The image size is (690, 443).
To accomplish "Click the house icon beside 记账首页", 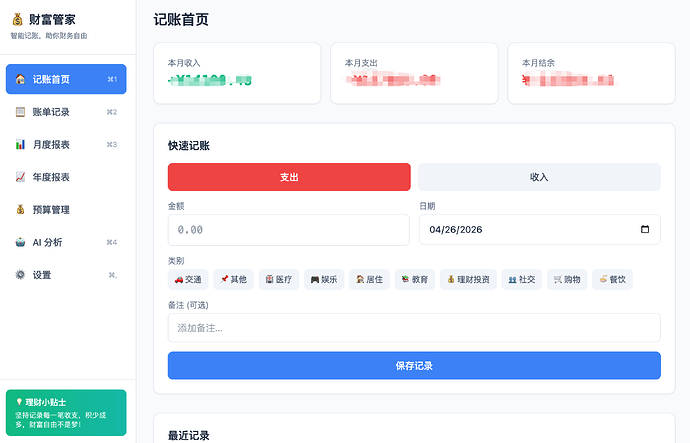I will click(20, 79).
